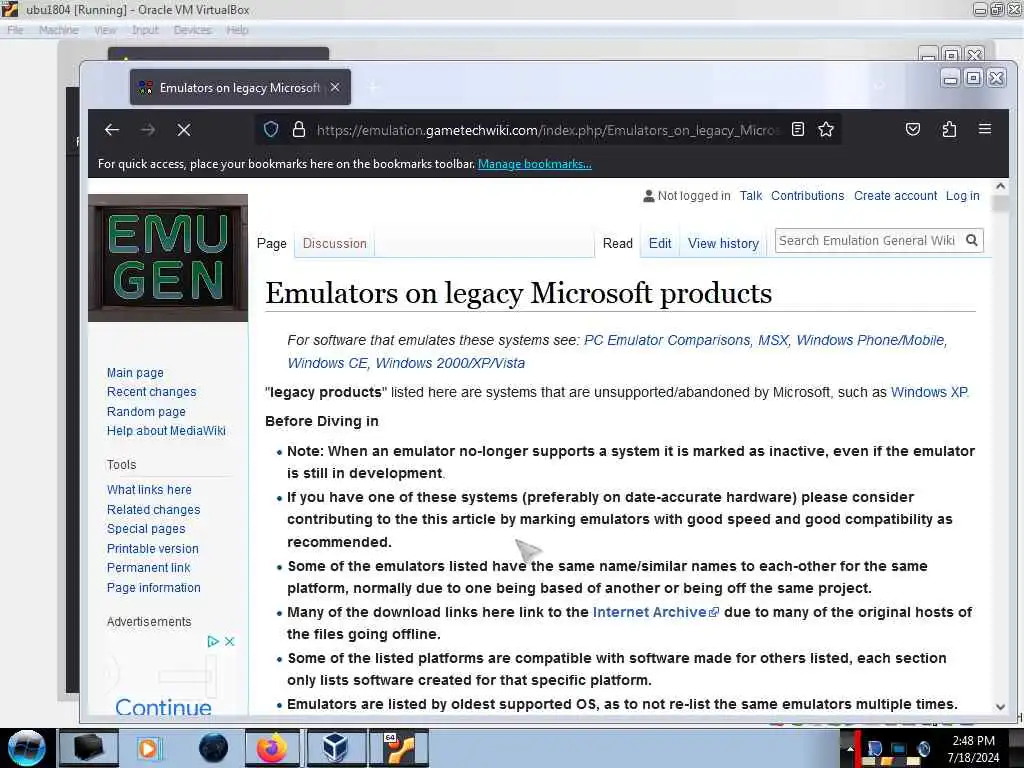
Task: Open Special pages link
Action: [x=146, y=529]
